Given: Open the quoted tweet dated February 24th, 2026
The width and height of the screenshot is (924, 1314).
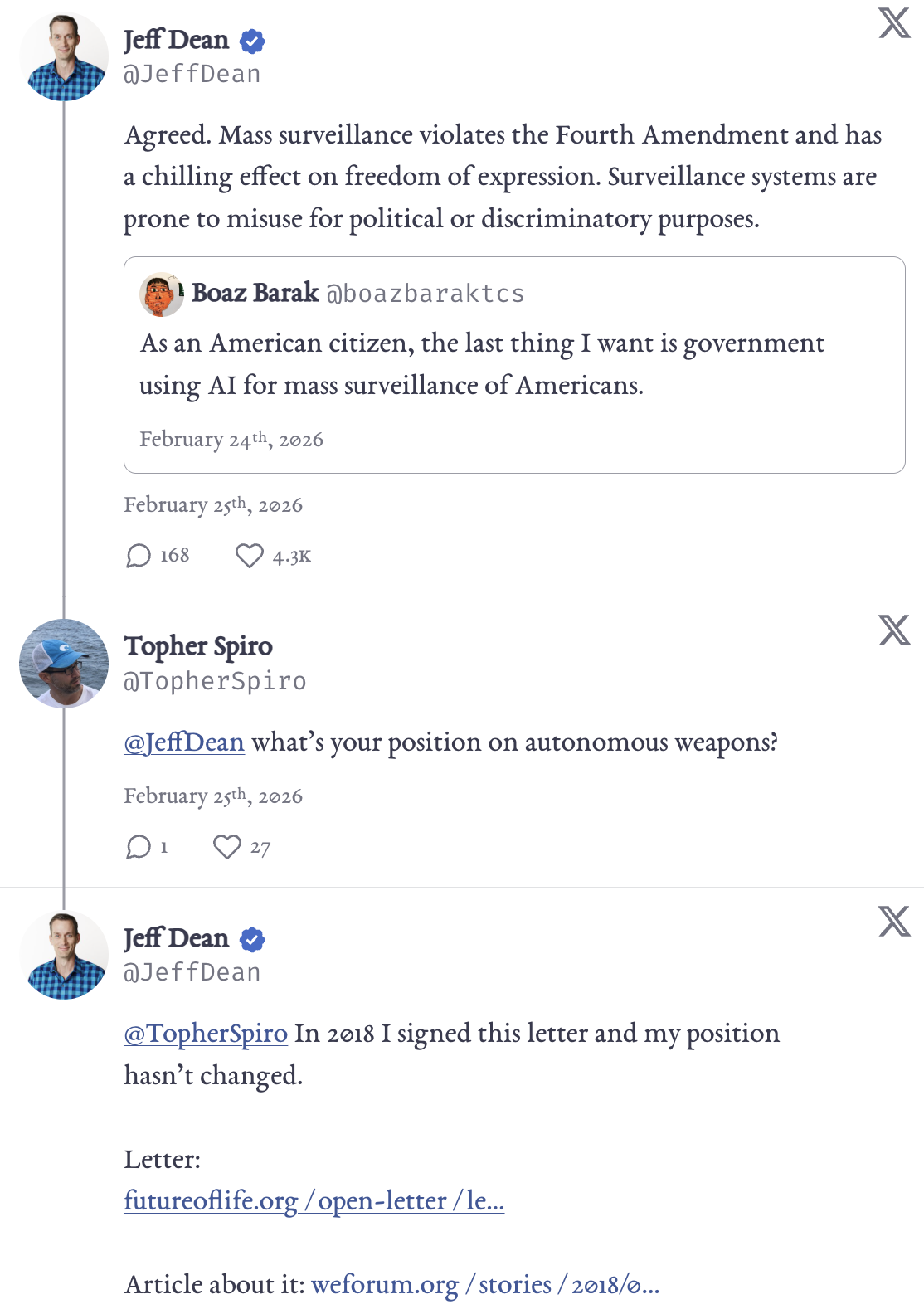Looking at the screenshot, I should (514, 365).
